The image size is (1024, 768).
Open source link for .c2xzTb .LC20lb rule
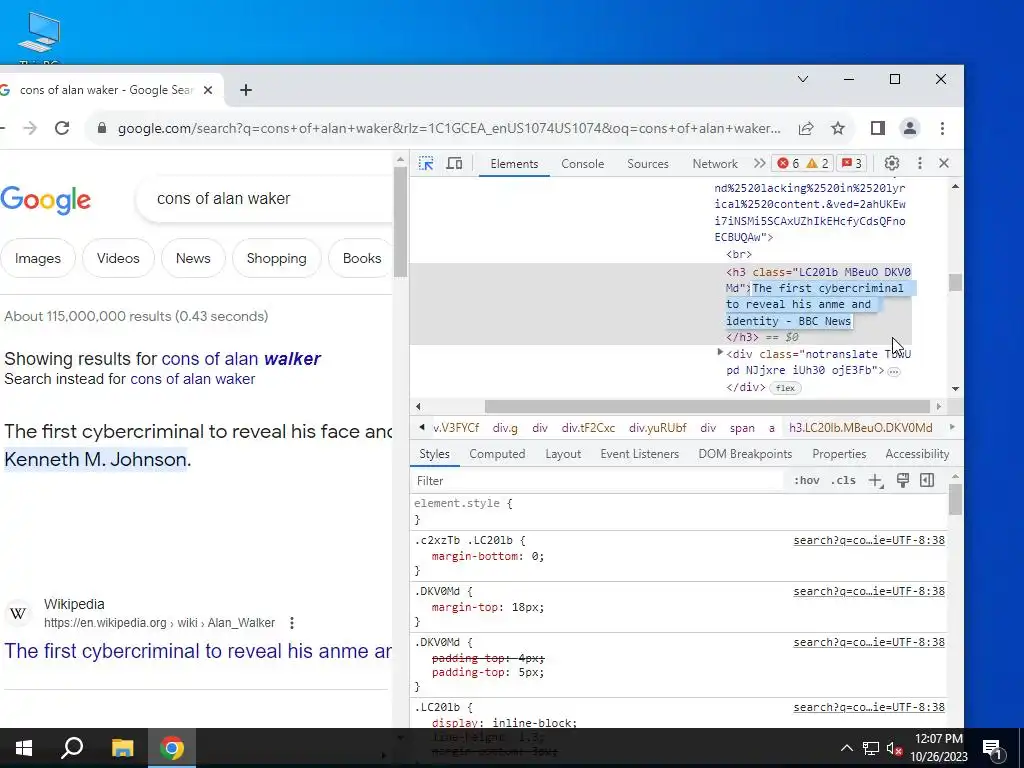tap(869, 540)
